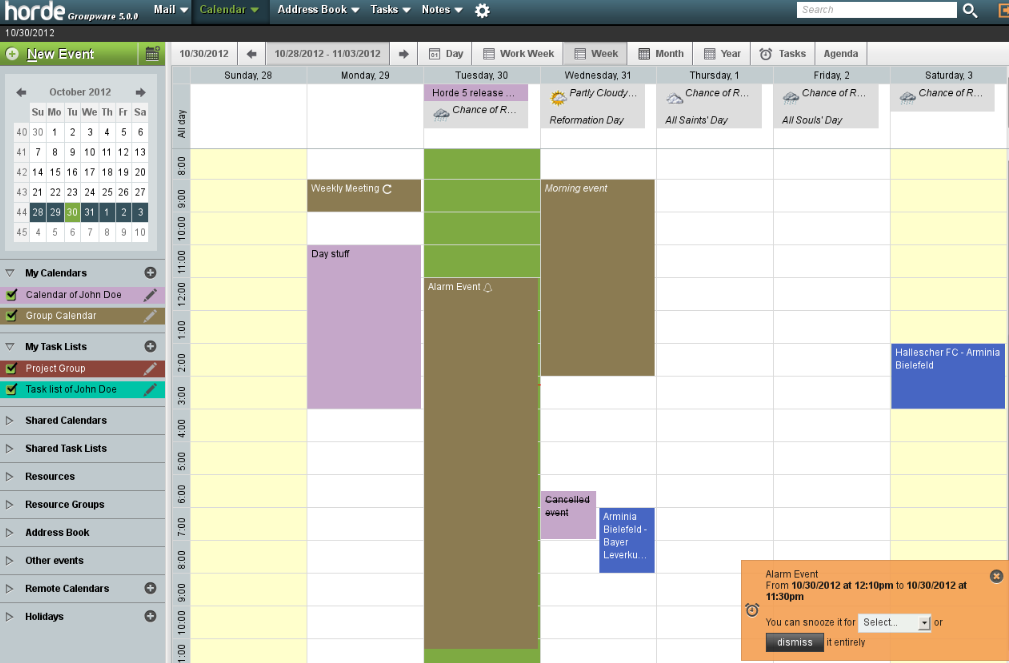This screenshot has height=663, width=1009.
Task: Edit Calendar of John Doe pencil icon
Action: pyautogui.click(x=150, y=295)
